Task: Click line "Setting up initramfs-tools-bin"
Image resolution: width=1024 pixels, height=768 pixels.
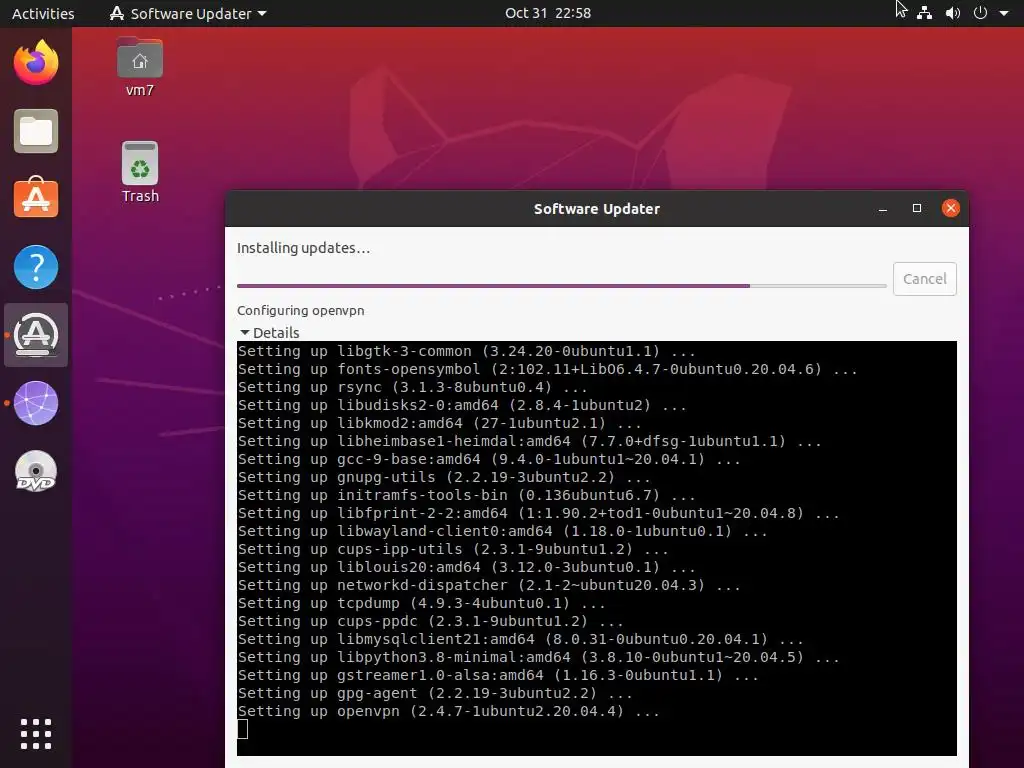Action: coord(466,495)
